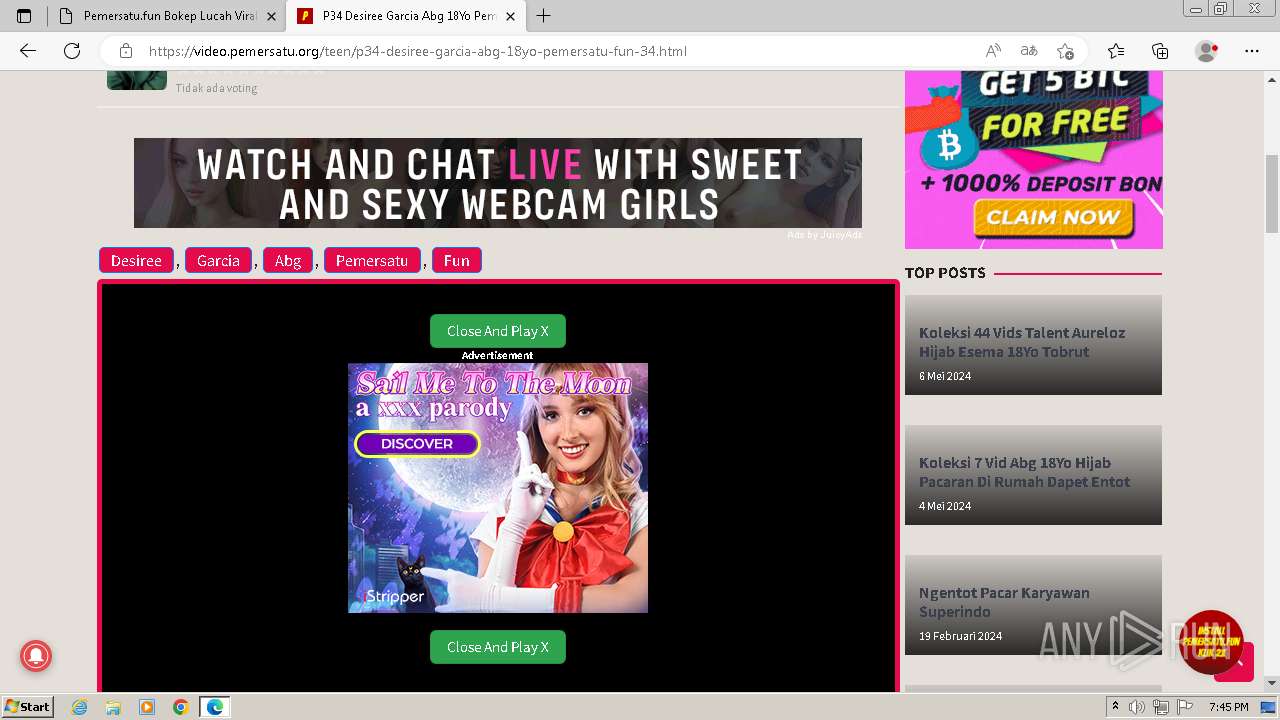Image resolution: width=1280 pixels, height=720 pixels.
Task: Open a new browser tab
Action: tap(544, 16)
